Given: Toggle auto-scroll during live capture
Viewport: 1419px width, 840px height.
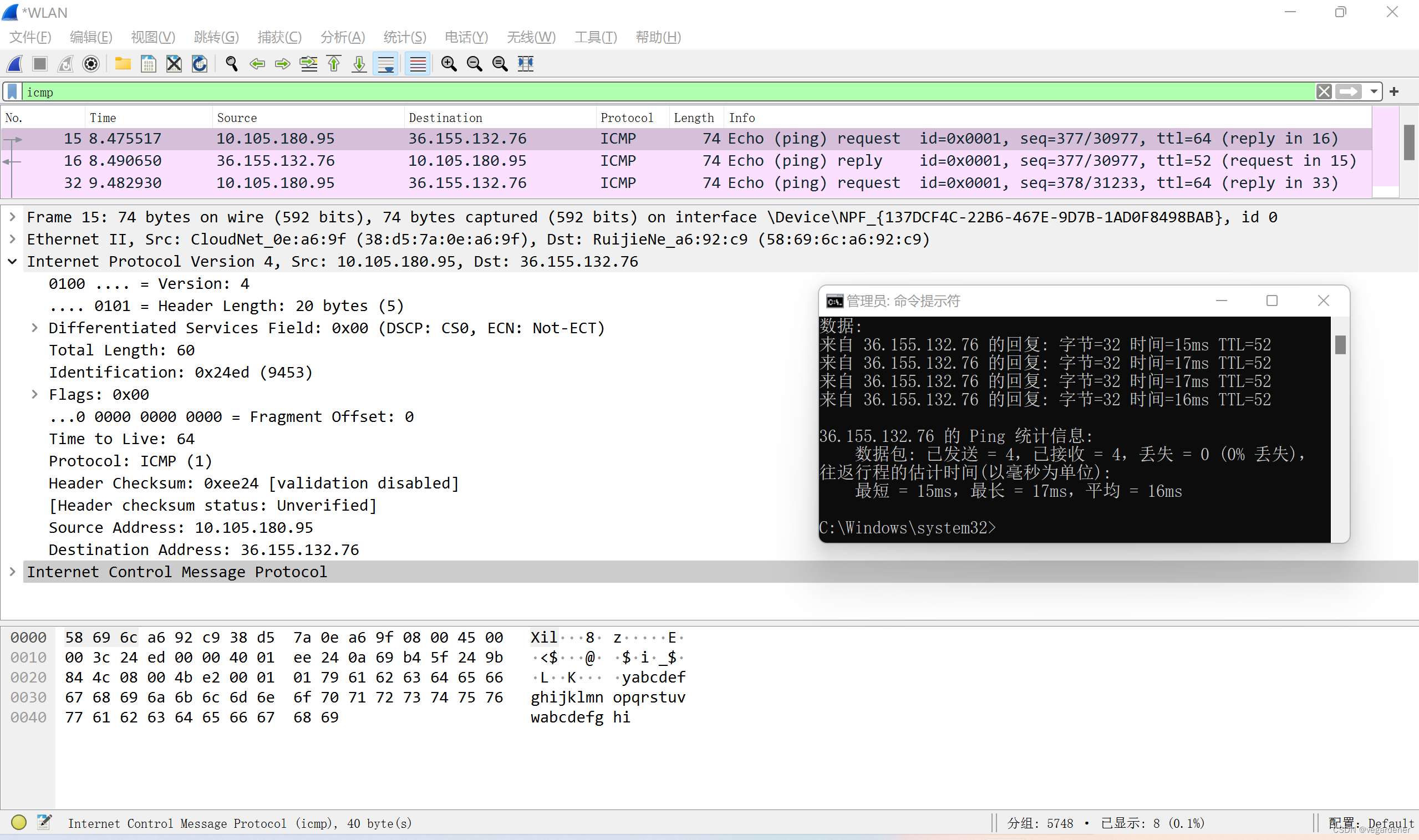Looking at the screenshot, I should click(386, 63).
